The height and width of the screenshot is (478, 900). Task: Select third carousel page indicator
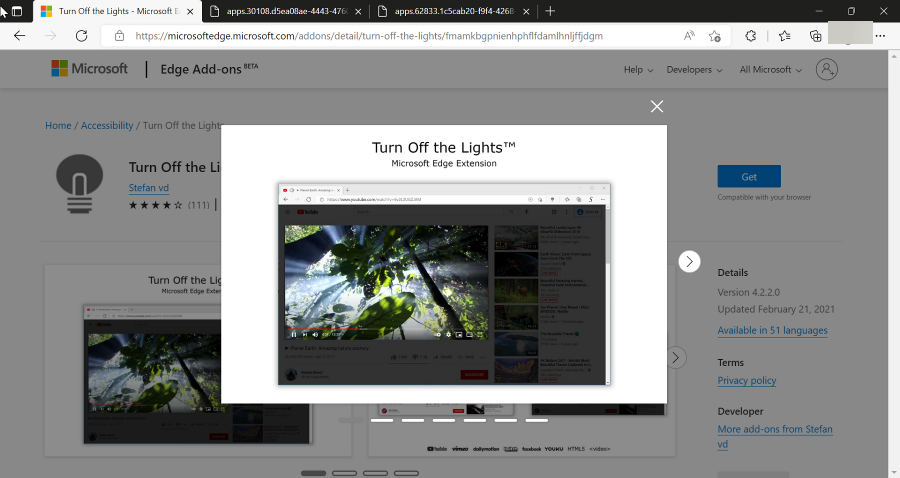point(375,473)
